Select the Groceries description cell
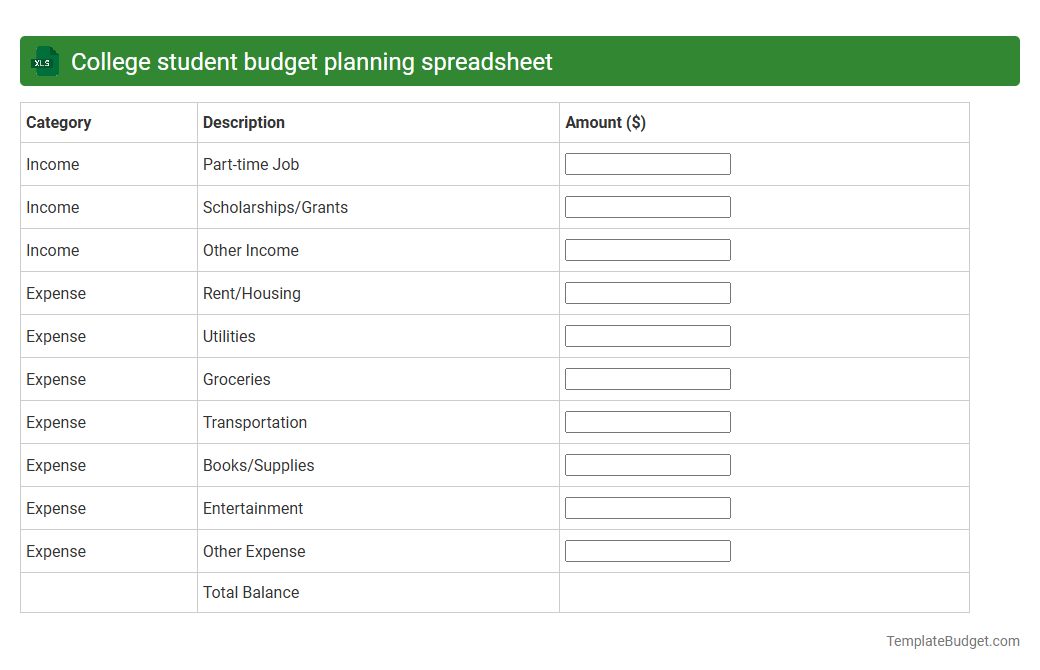The image size is (1040, 670). click(x=237, y=379)
